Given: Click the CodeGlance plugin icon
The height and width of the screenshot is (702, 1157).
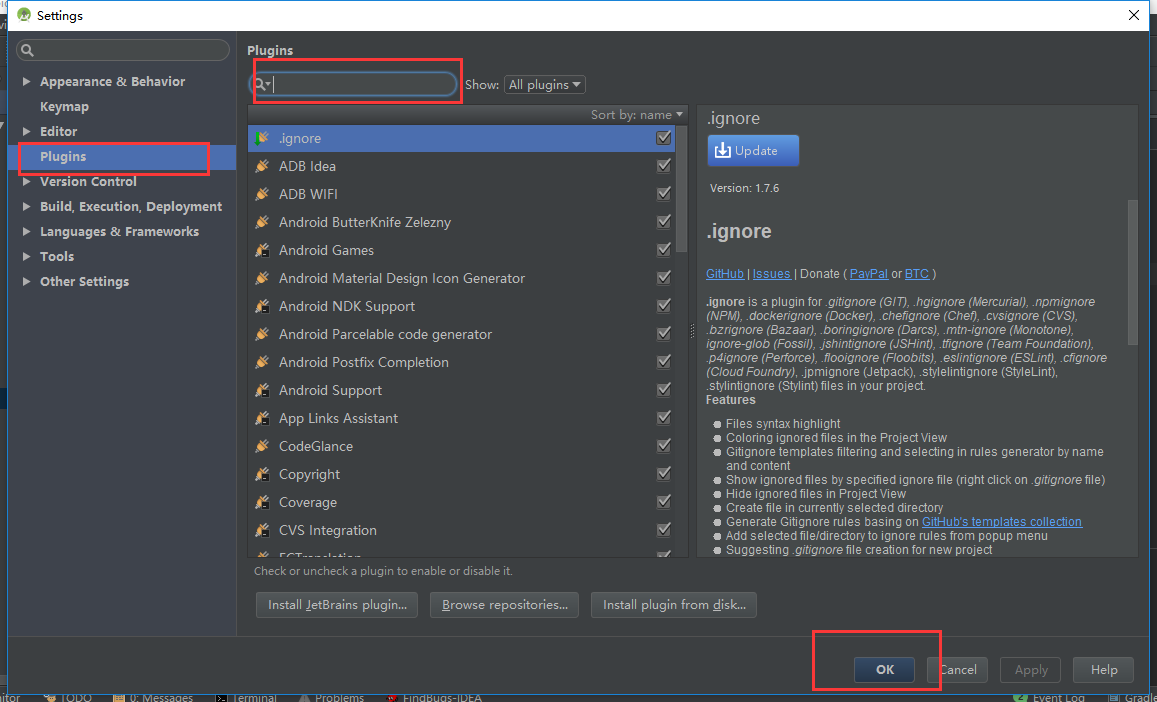Looking at the screenshot, I should [x=261, y=447].
